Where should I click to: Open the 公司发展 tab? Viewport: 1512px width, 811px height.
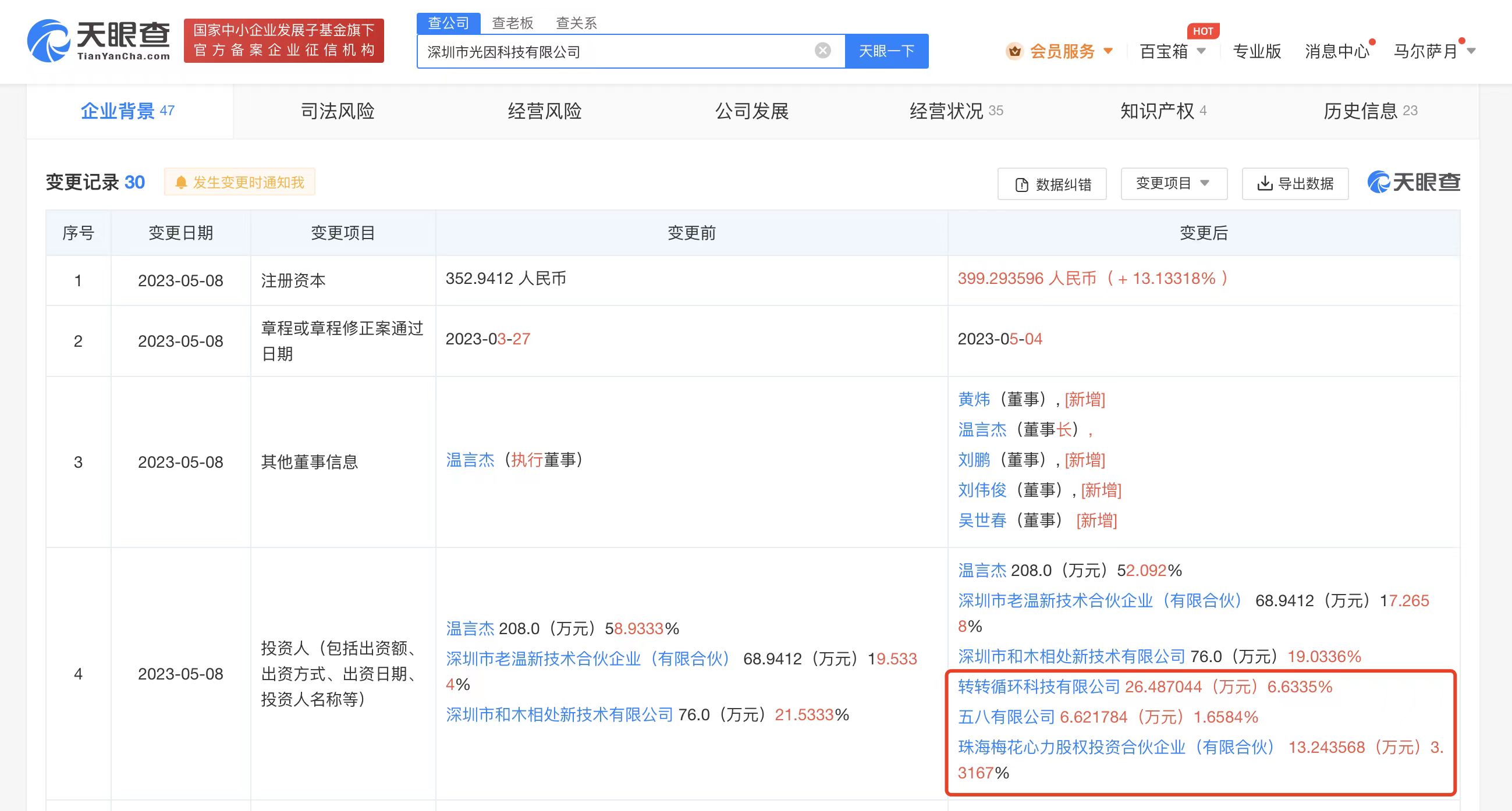(x=752, y=111)
